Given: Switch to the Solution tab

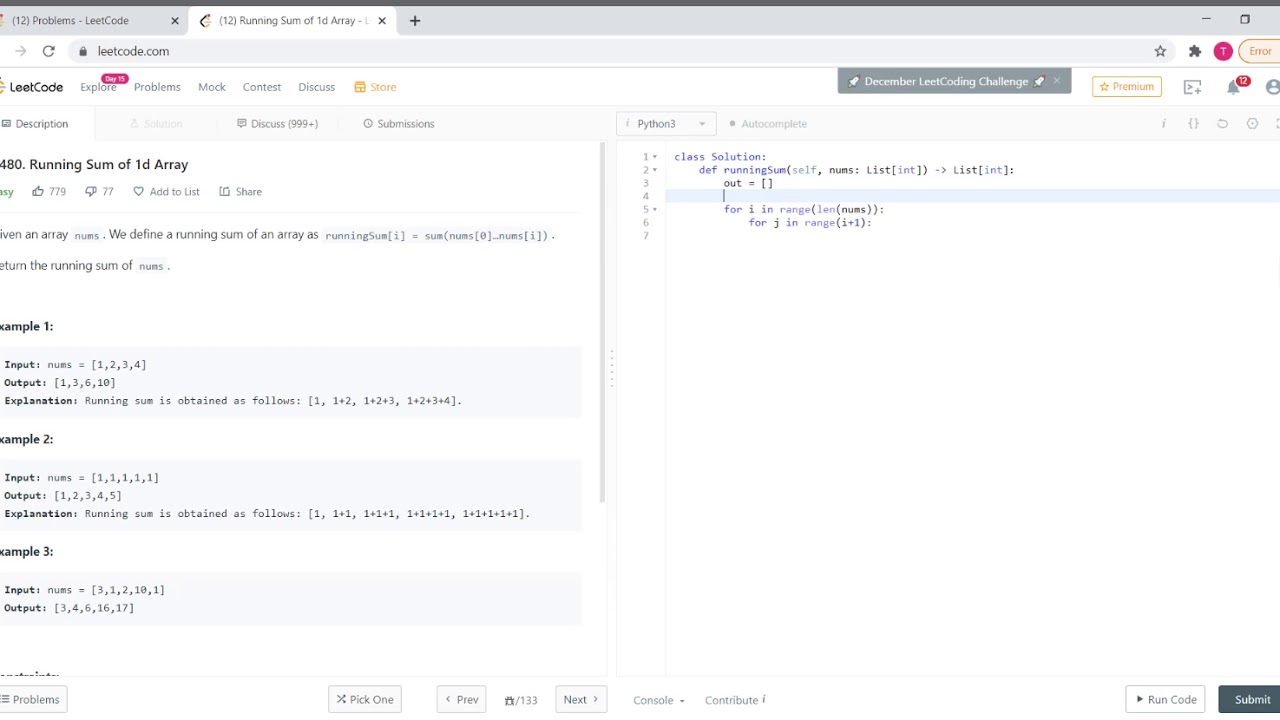Looking at the screenshot, I should pyautogui.click(x=156, y=124).
